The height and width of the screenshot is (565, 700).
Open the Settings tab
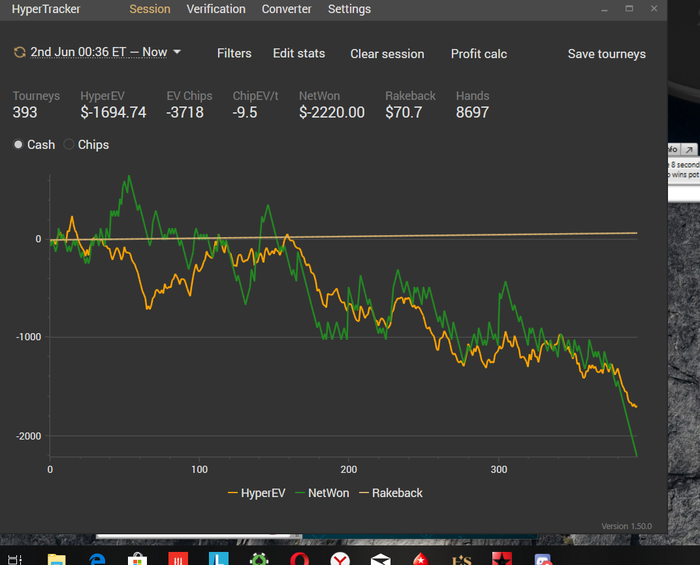tap(349, 9)
